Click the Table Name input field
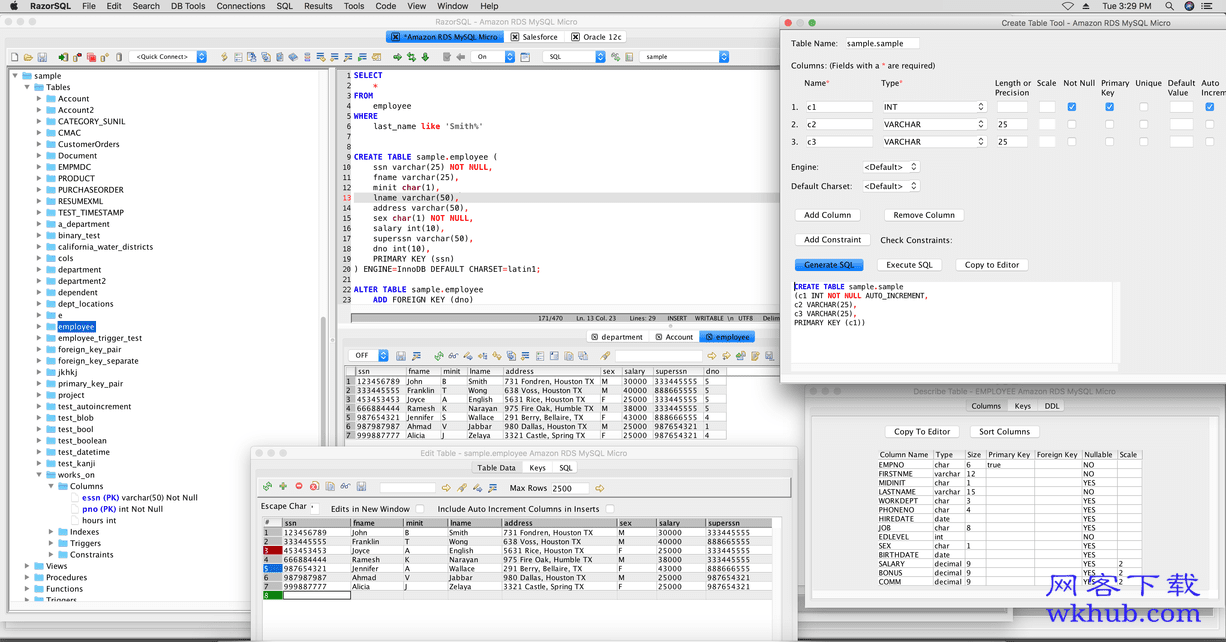1226x642 pixels. [x=881, y=44]
